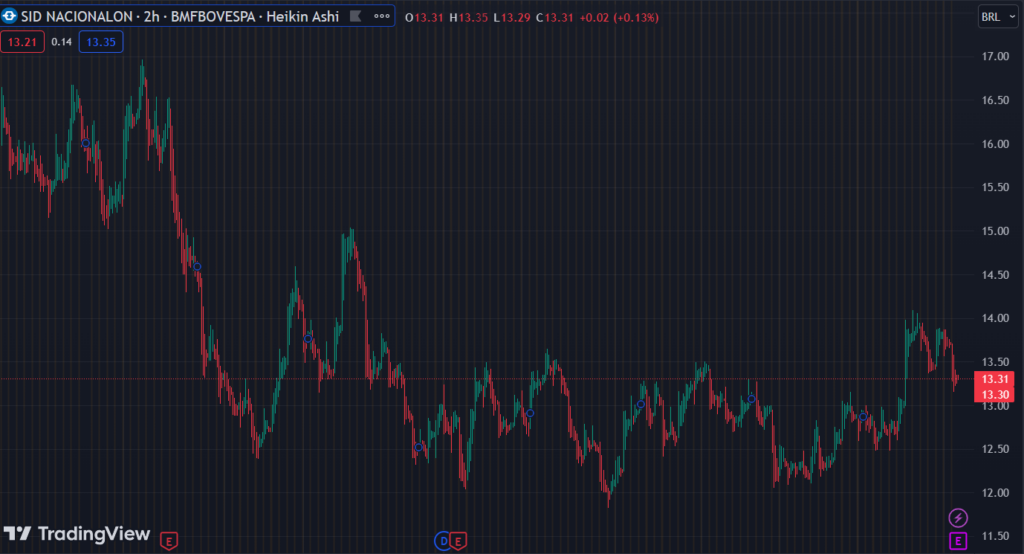
Task: Click the 15.50 price axis label
Action: (995, 187)
